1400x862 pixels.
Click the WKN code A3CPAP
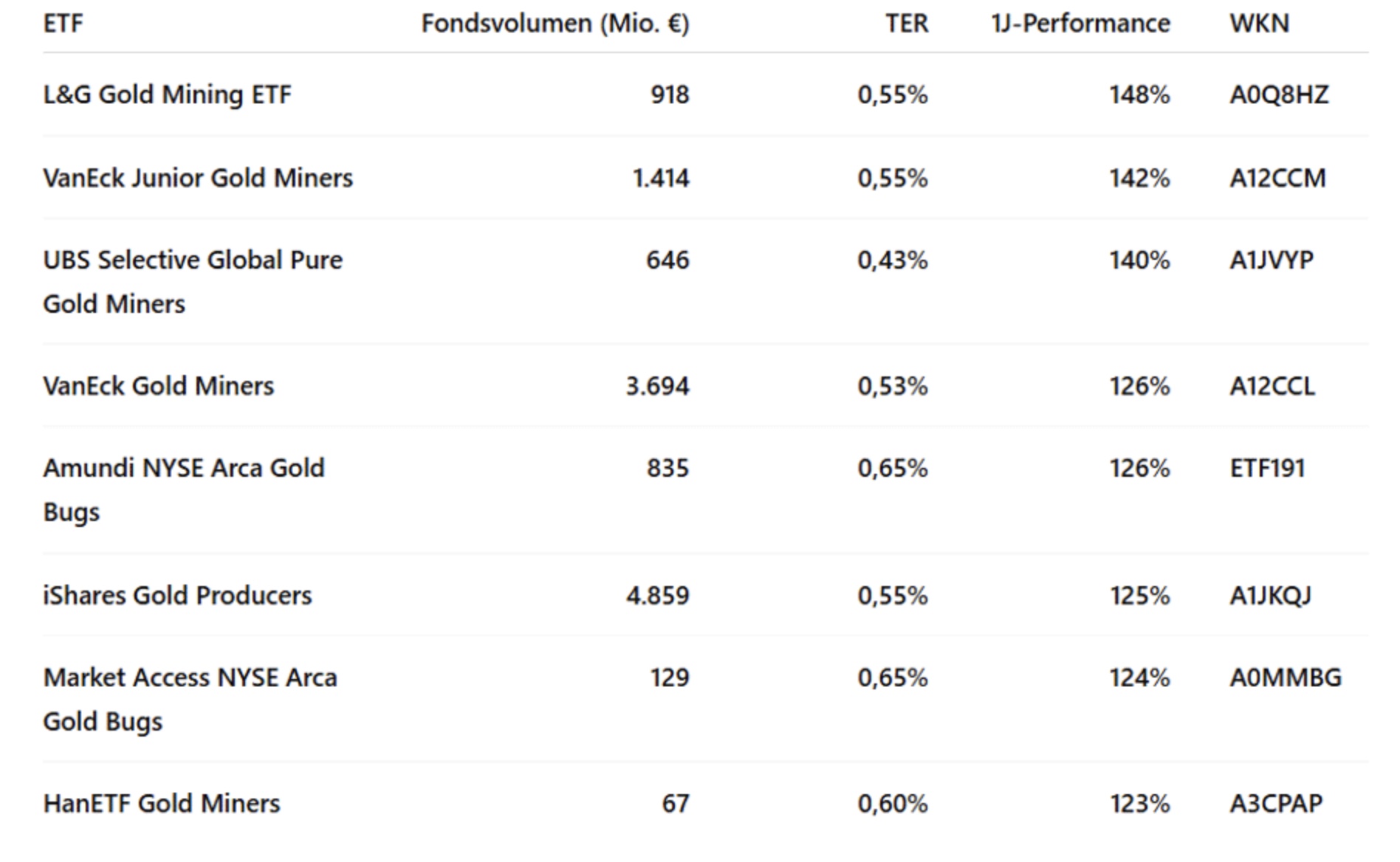(1275, 803)
